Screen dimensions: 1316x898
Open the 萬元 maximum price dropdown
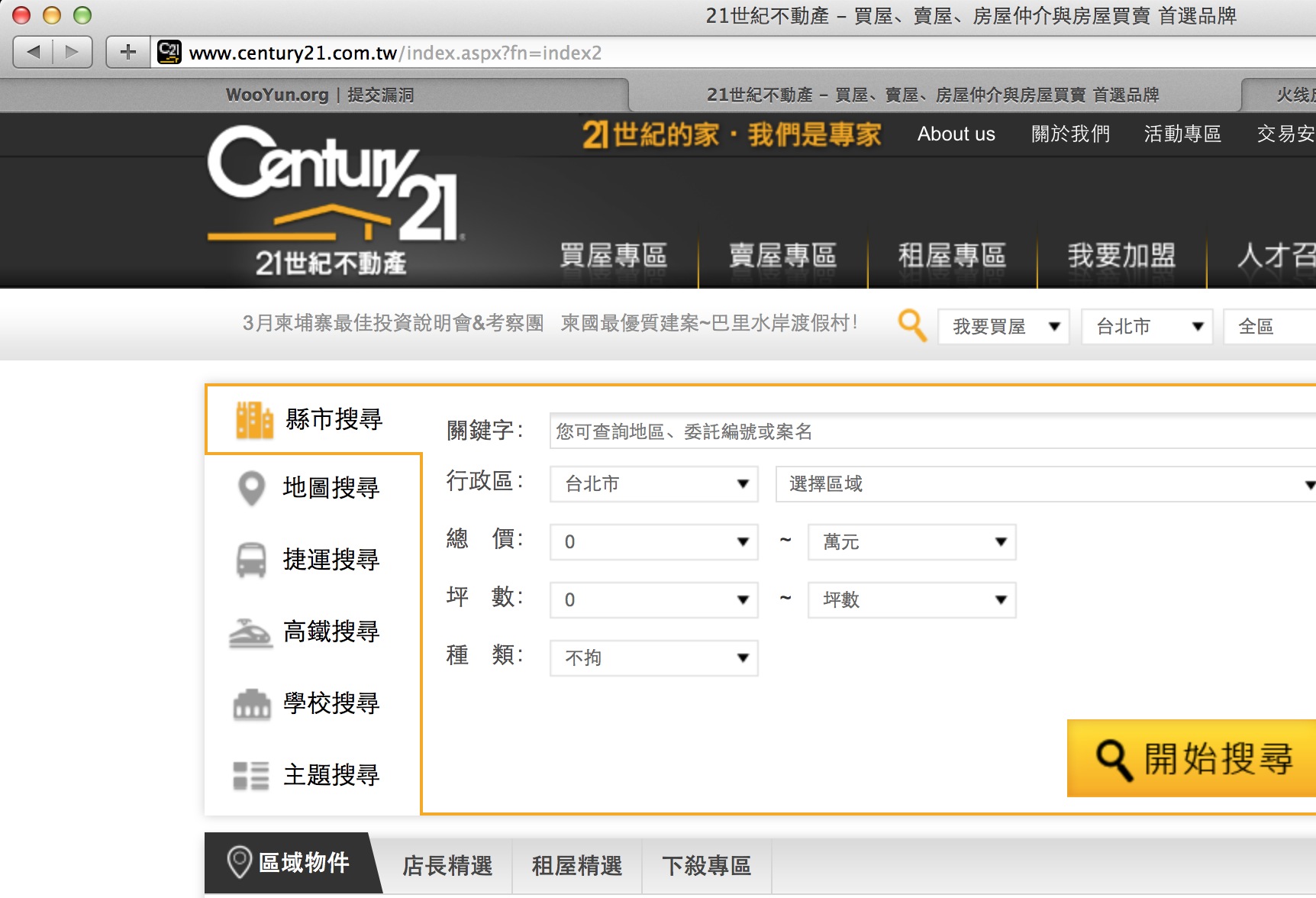pos(912,541)
